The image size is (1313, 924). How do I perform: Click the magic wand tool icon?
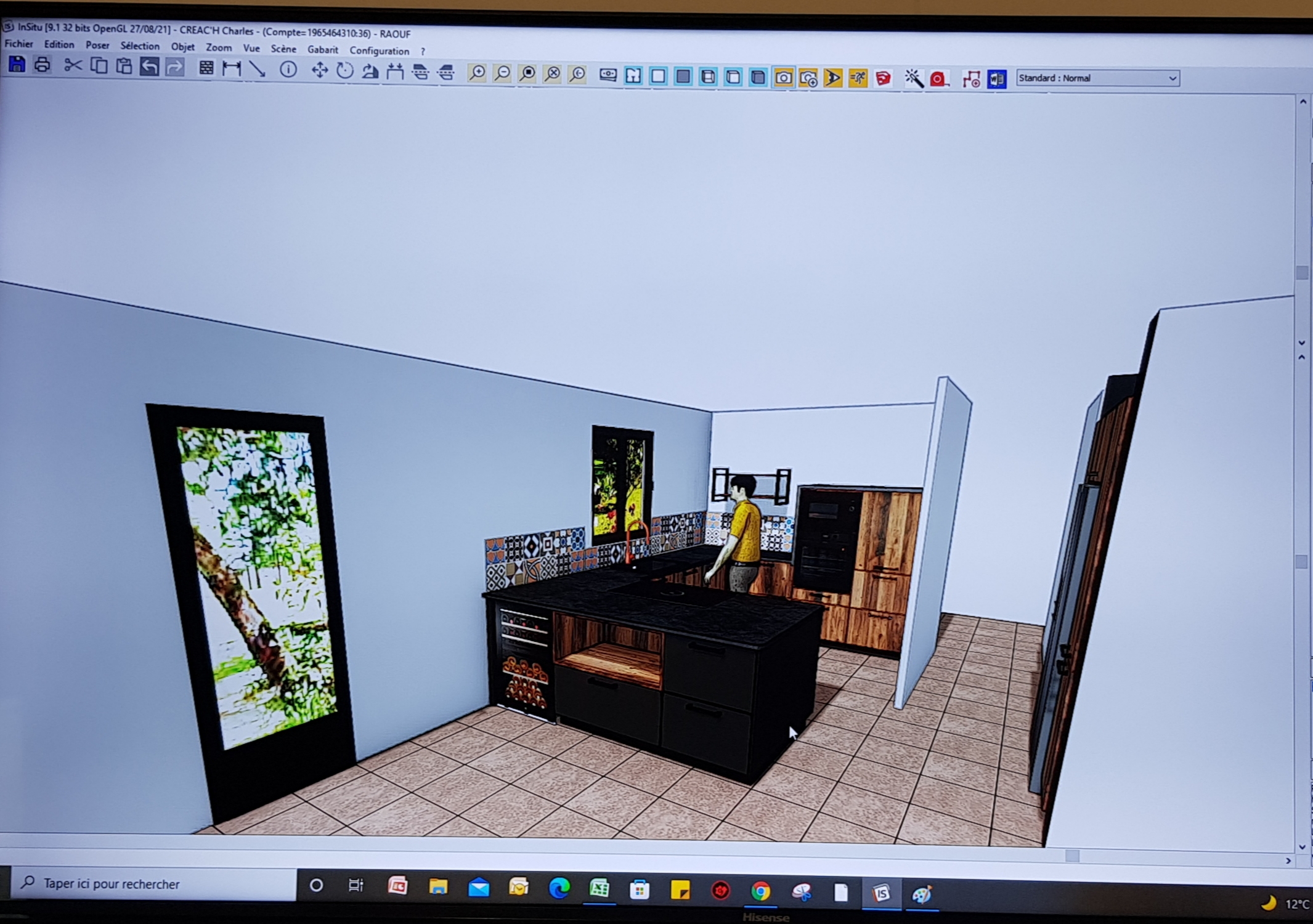[914, 79]
